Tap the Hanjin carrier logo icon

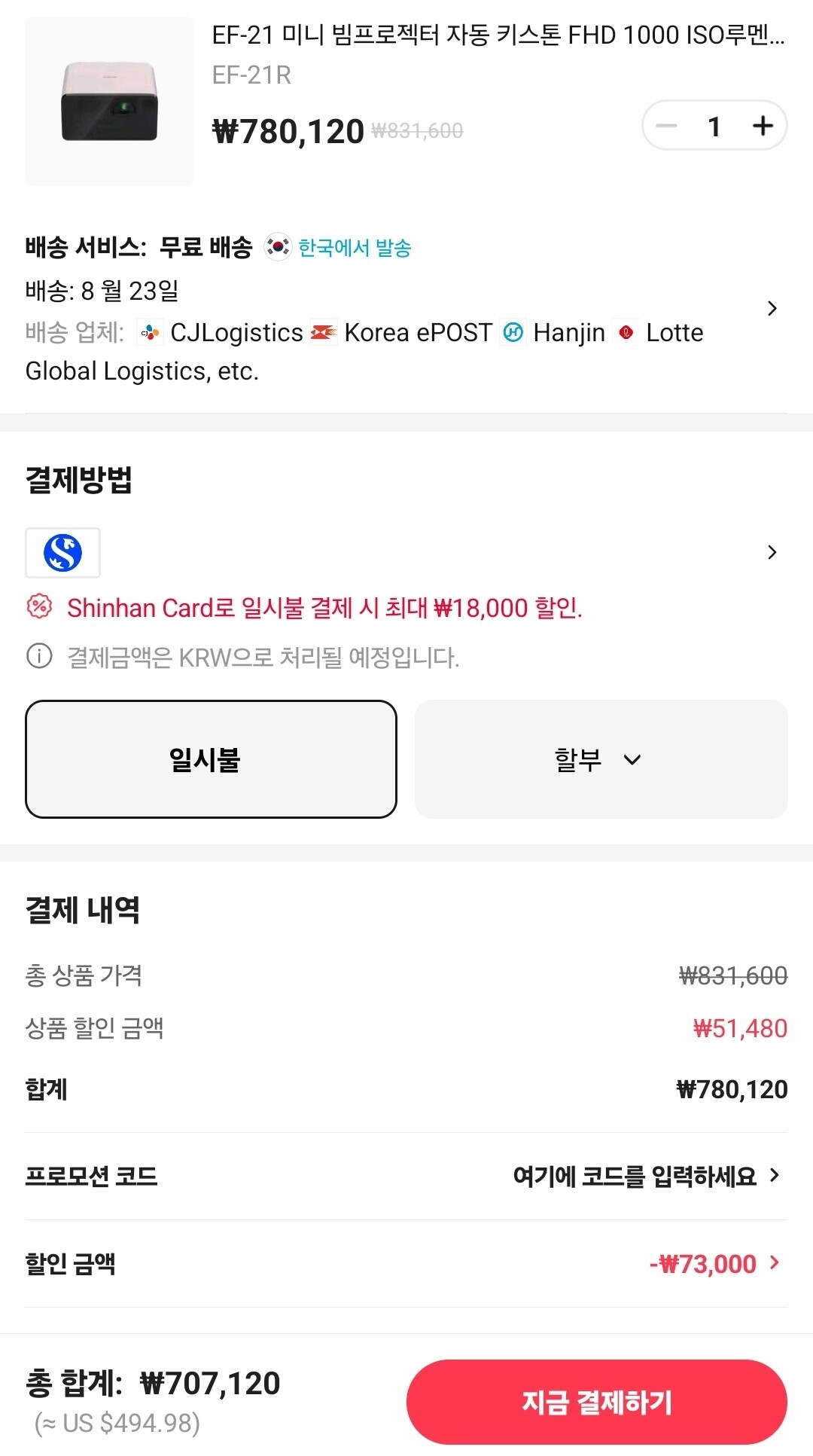(513, 332)
